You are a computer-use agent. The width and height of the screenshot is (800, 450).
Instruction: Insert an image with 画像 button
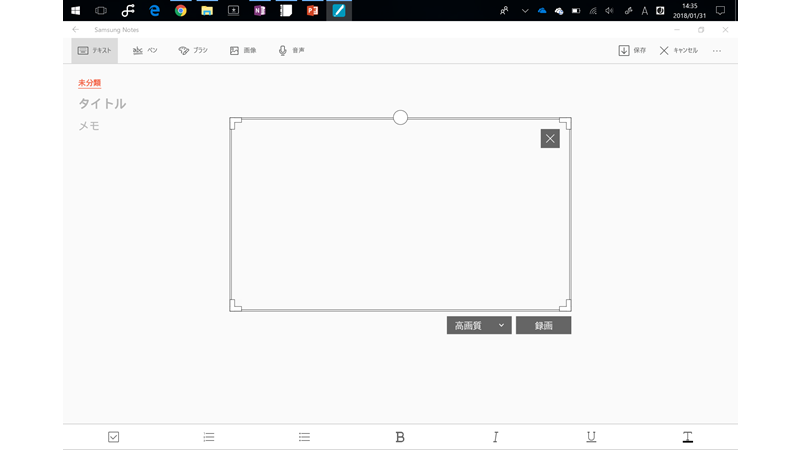[x=243, y=51]
